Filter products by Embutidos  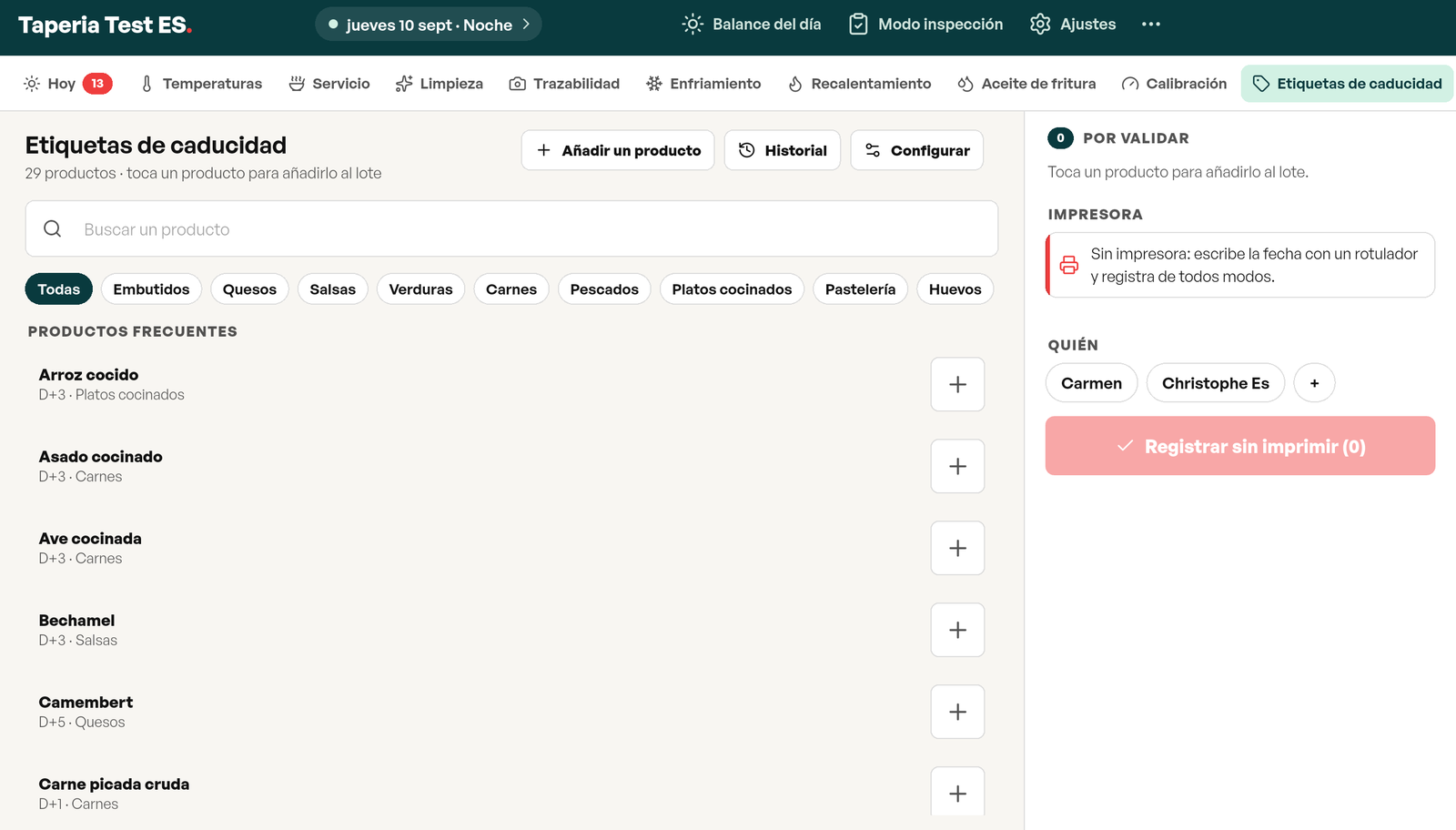(152, 289)
